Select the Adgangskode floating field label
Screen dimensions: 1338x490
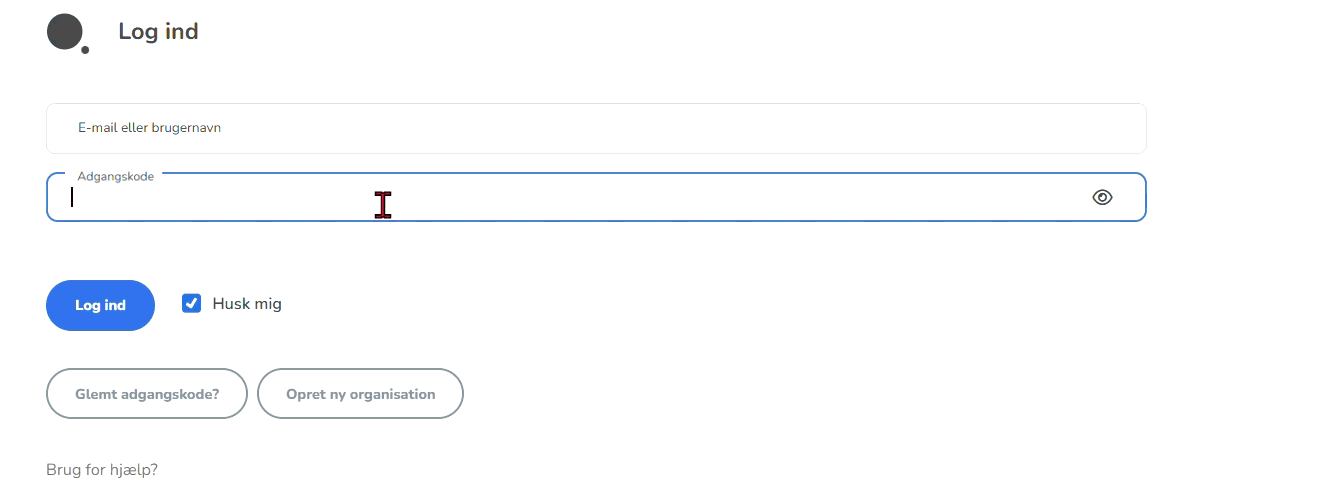116,176
